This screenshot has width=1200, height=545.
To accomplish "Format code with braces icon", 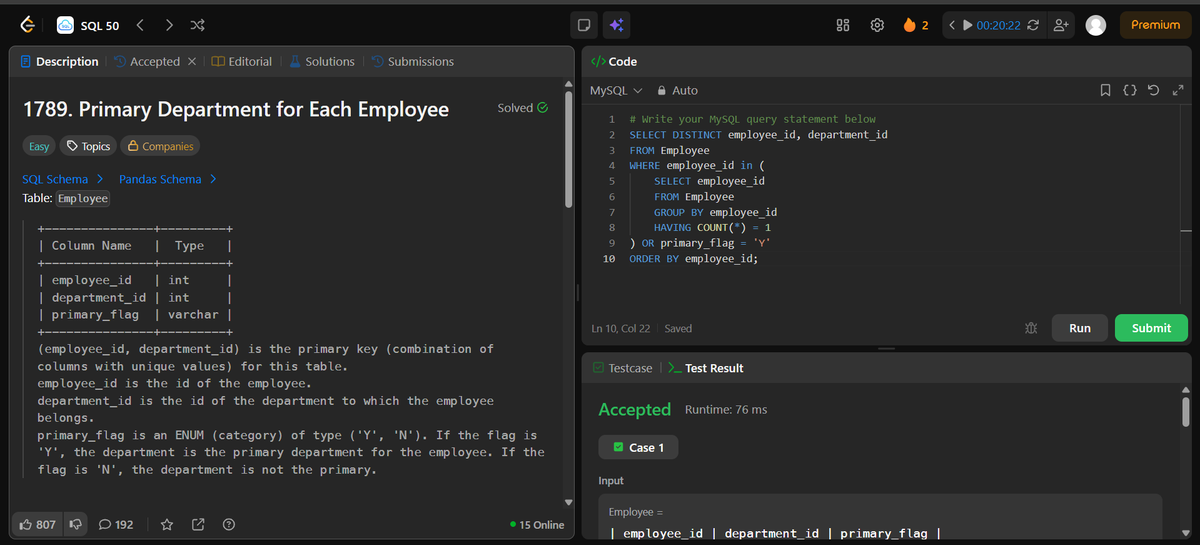I will [x=1129, y=91].
